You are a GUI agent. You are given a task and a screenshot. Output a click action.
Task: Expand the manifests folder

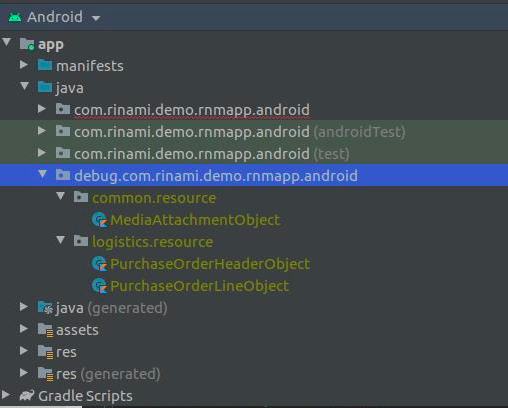24,64
